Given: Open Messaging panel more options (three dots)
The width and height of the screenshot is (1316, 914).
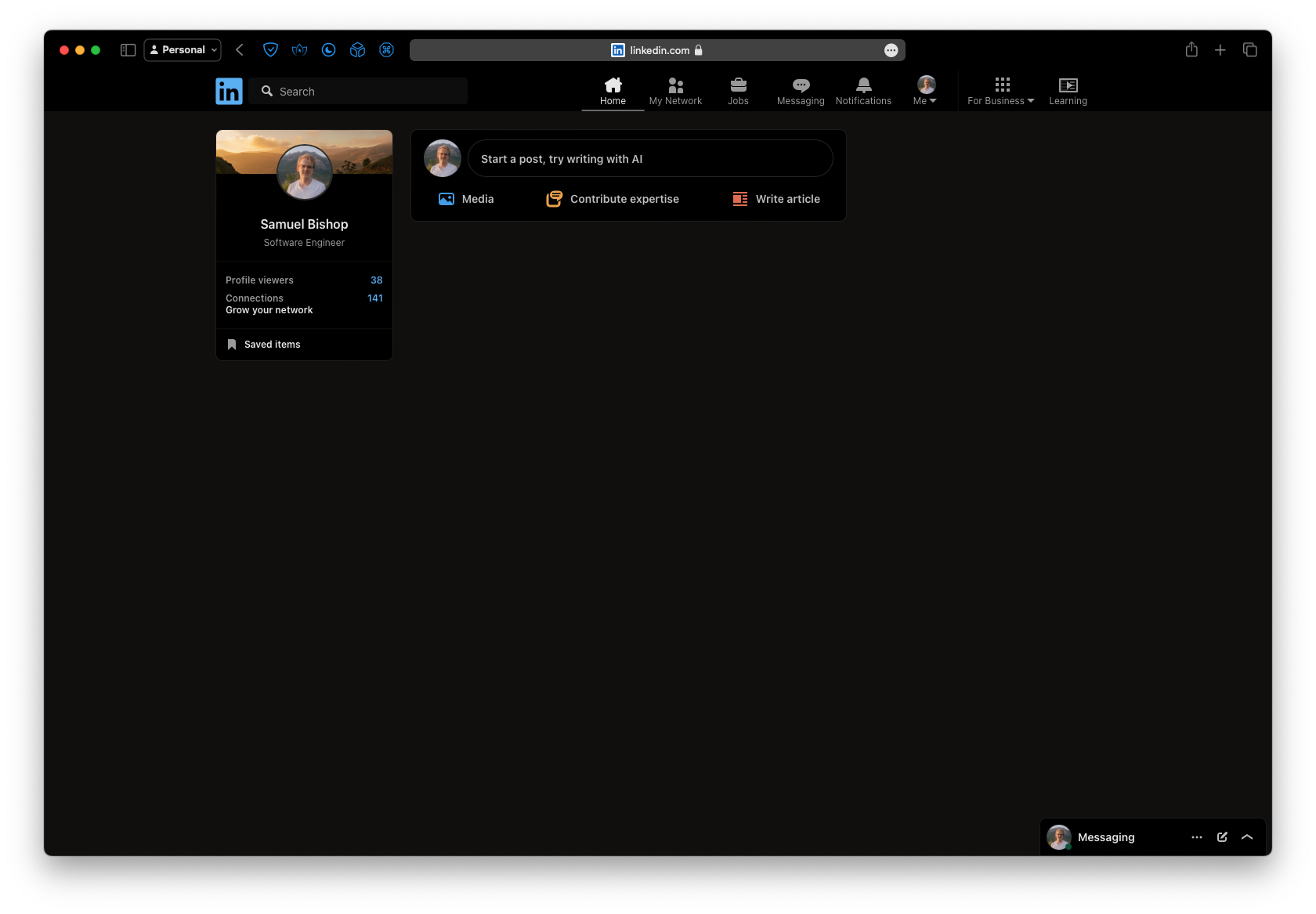Looking at the screenshot, I should [x=1196, y=837].
